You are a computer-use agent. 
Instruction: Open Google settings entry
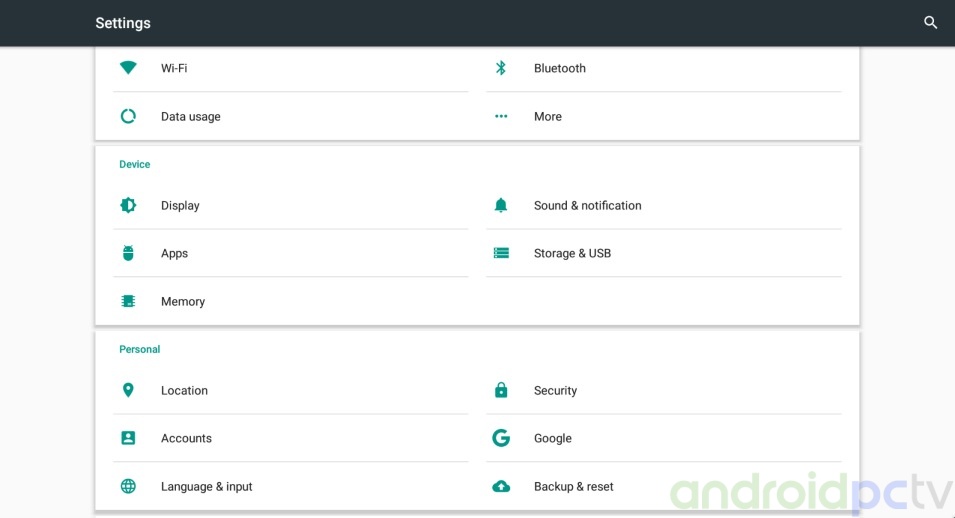tap(552, 438)
